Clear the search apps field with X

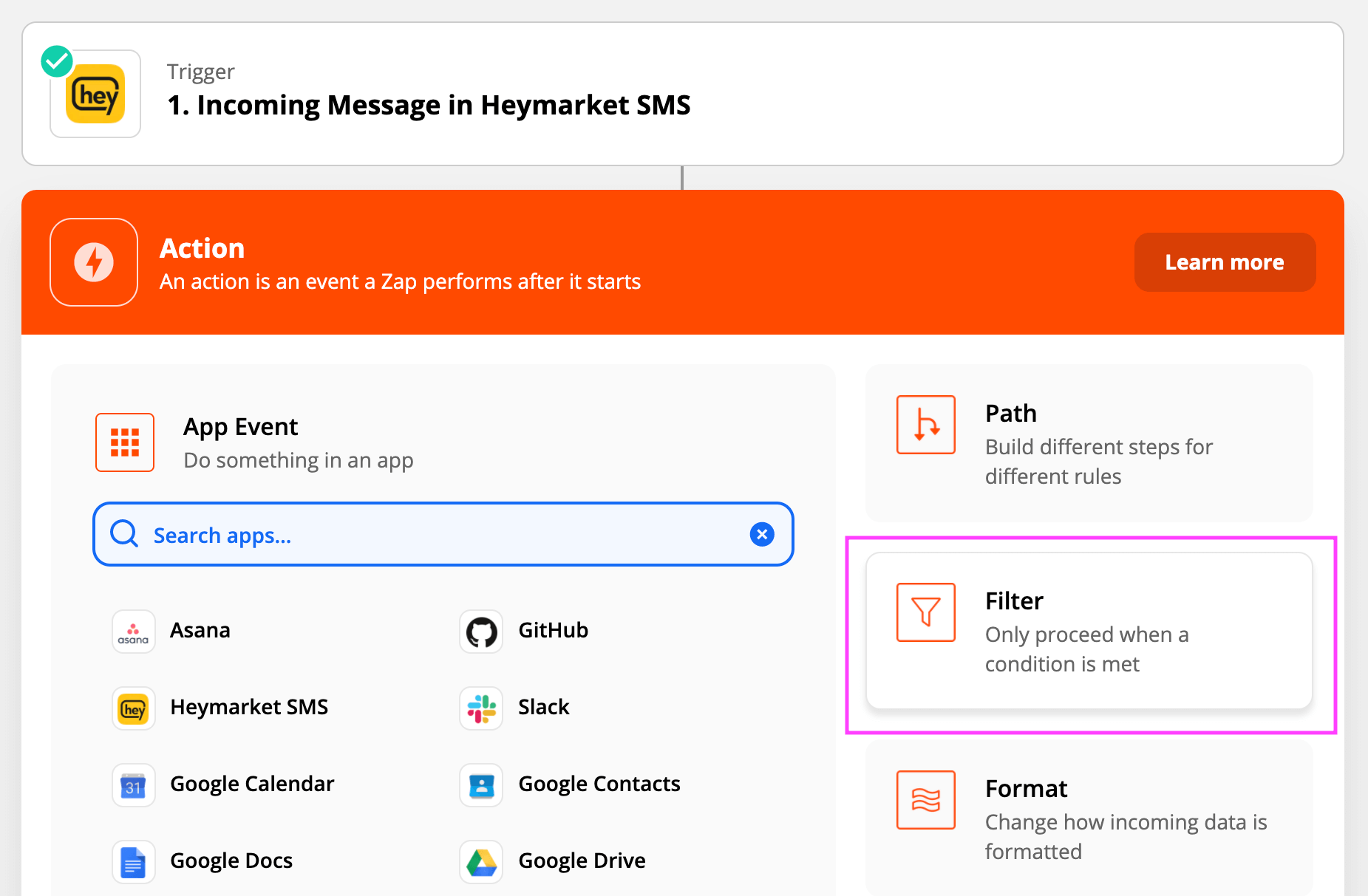point(762,534)
